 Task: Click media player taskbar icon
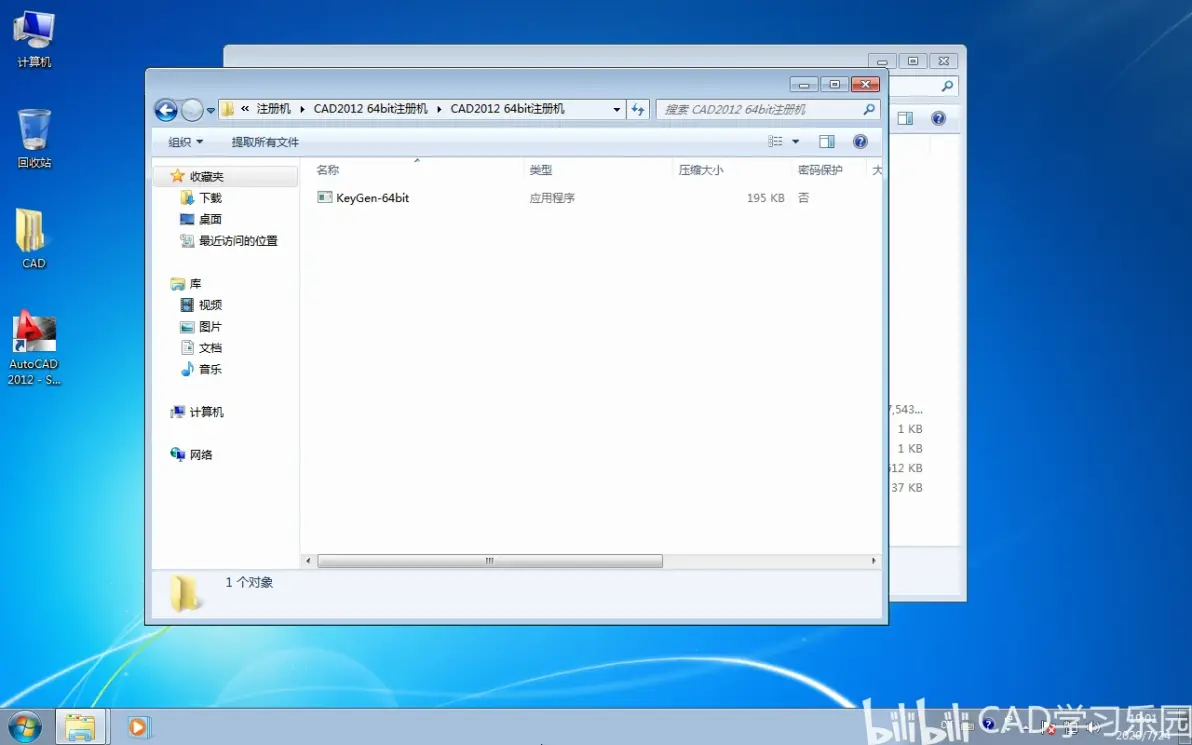point(138,727)
